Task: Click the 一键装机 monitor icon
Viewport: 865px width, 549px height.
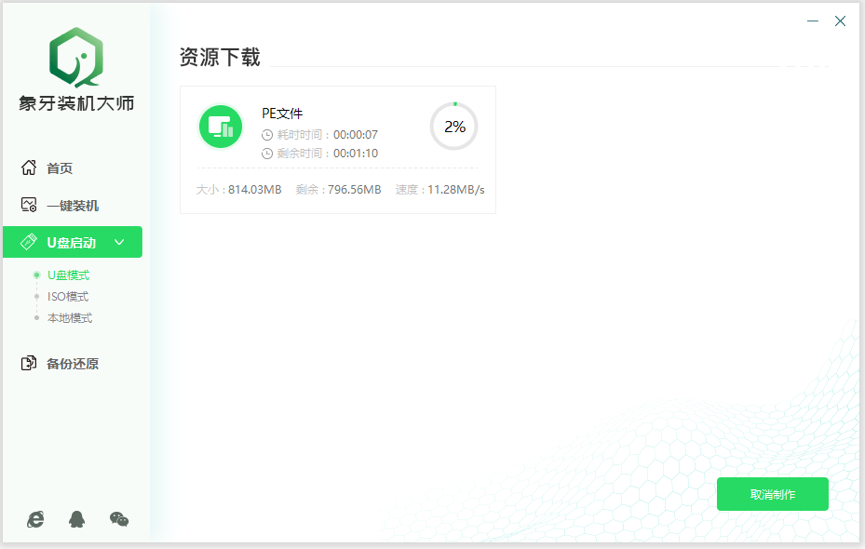Action: pos(29,205)
